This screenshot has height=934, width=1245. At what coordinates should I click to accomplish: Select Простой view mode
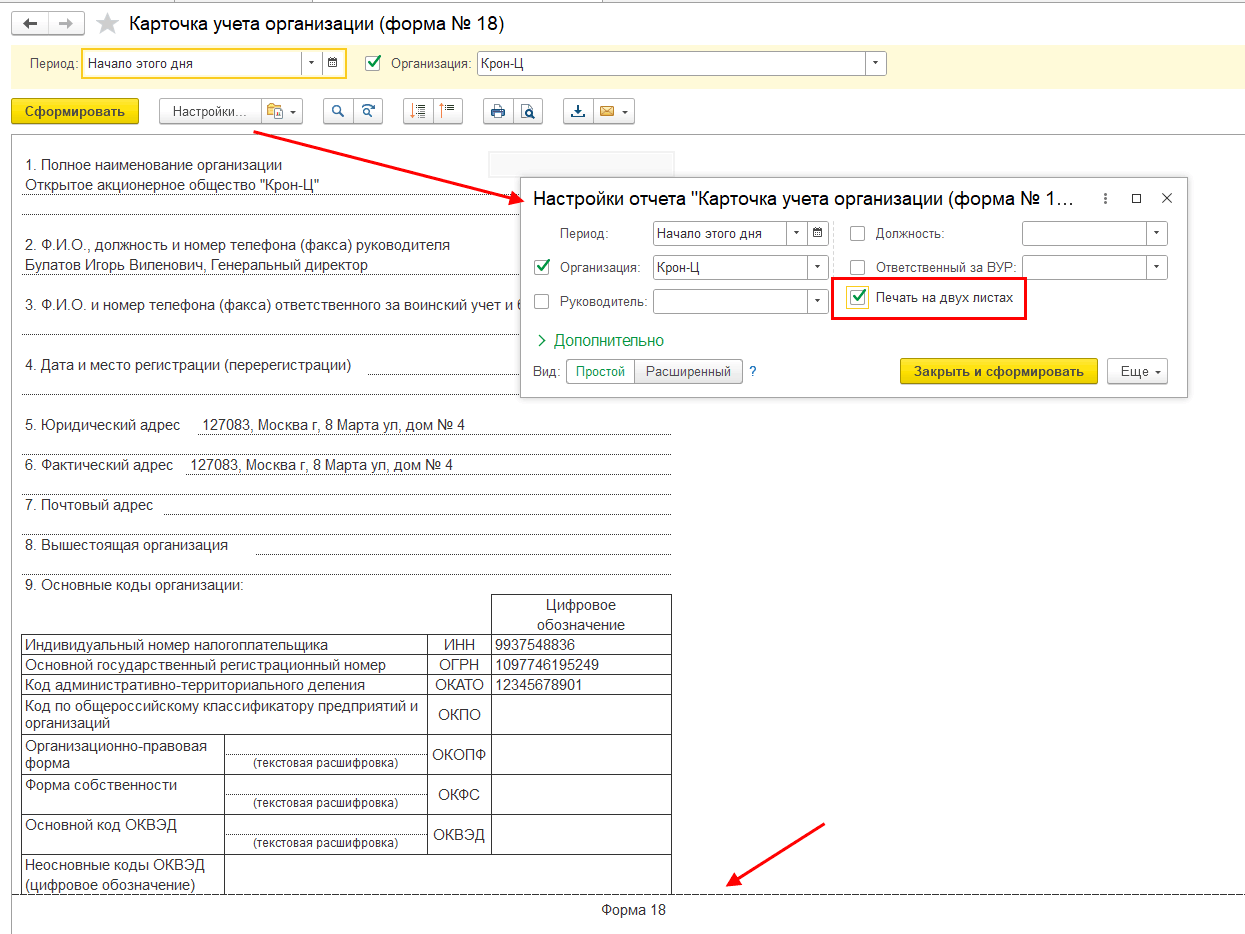(x=600, y=371)
